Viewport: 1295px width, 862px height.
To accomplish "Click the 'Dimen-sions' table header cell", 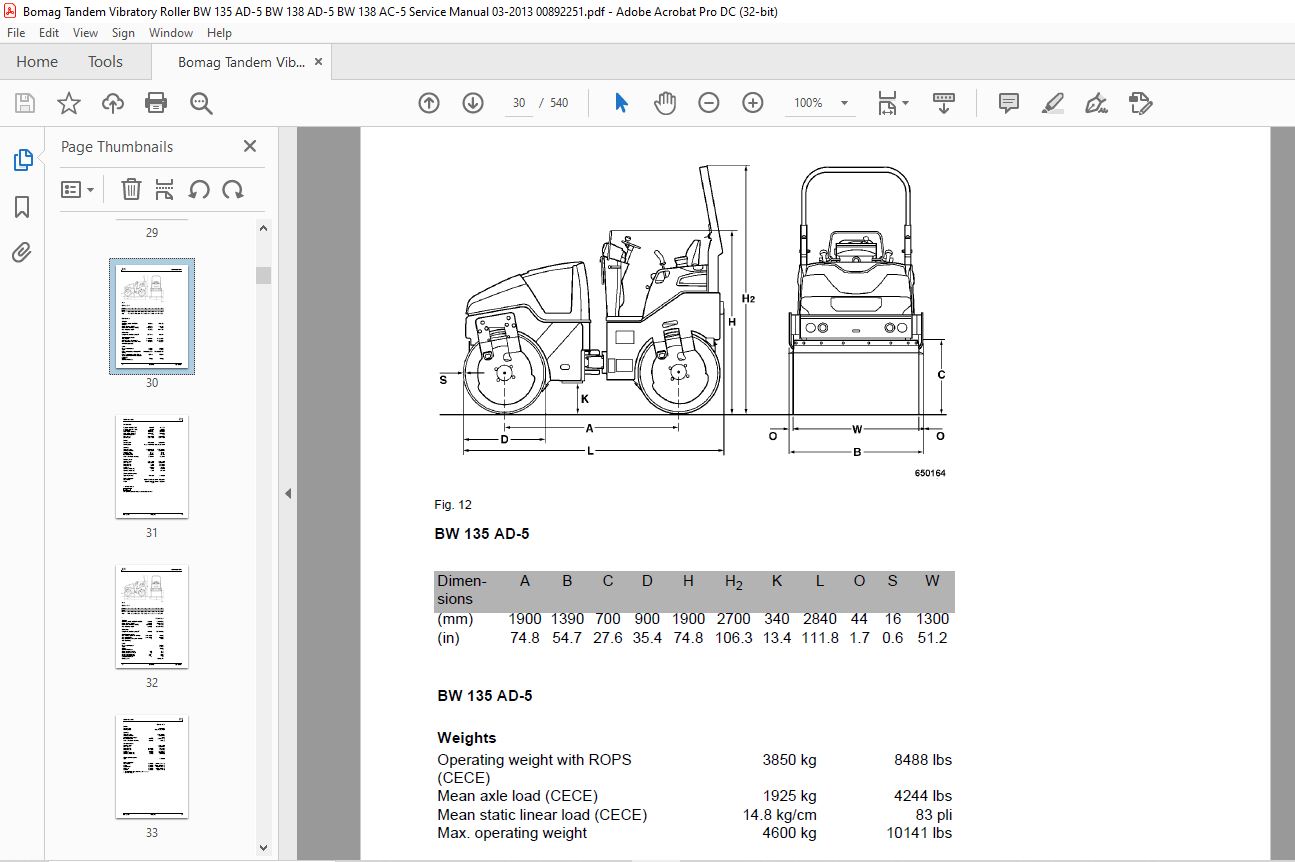I will point(462,590).
